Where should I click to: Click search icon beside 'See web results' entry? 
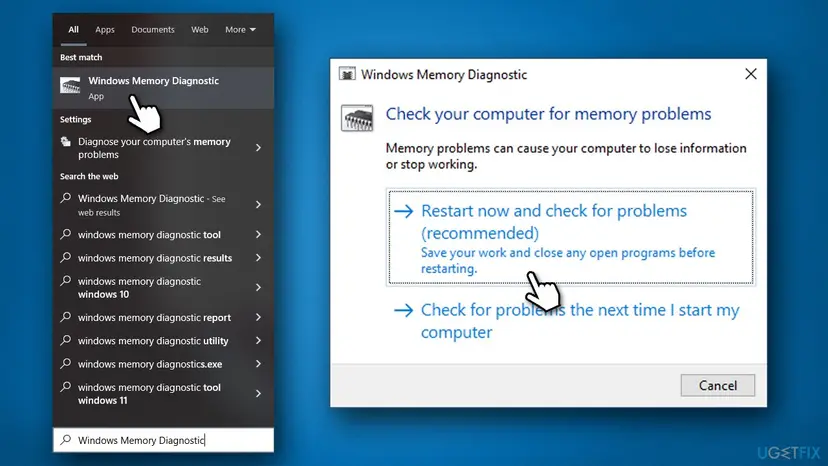coord(65,198)
